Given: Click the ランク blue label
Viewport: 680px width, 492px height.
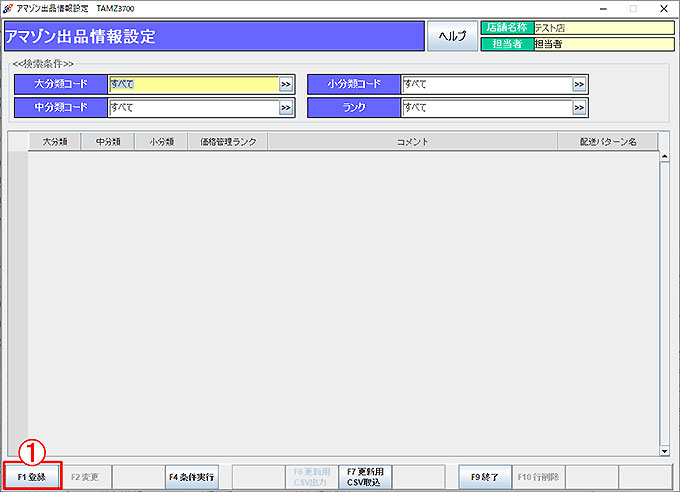Looking at the screenshot, I should [354, 108].
